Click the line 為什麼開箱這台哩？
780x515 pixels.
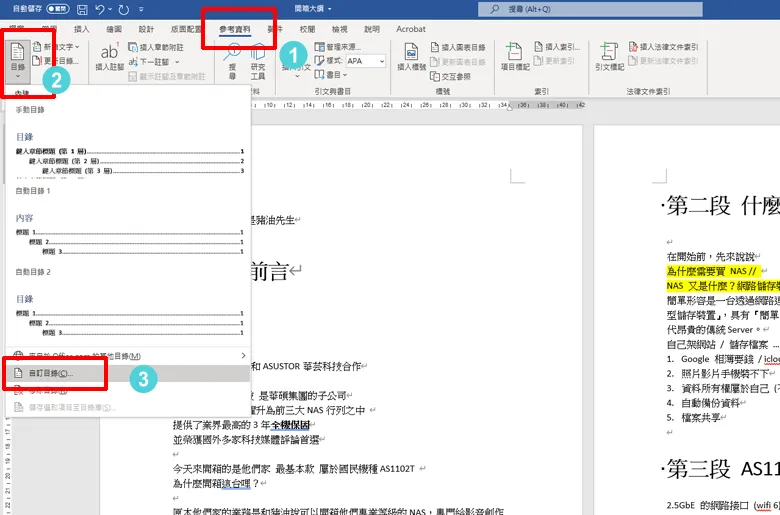click(216, 483)
